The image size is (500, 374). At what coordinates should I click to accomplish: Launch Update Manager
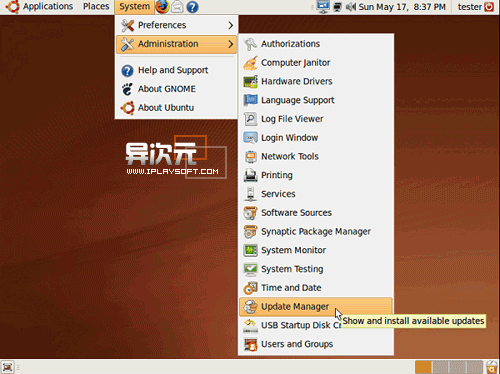coord(316,307)
